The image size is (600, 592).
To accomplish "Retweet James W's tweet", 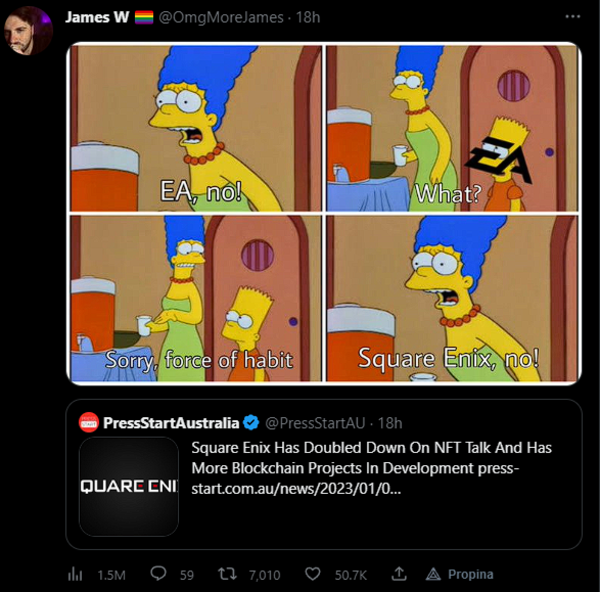I will (x=229, y=574).
